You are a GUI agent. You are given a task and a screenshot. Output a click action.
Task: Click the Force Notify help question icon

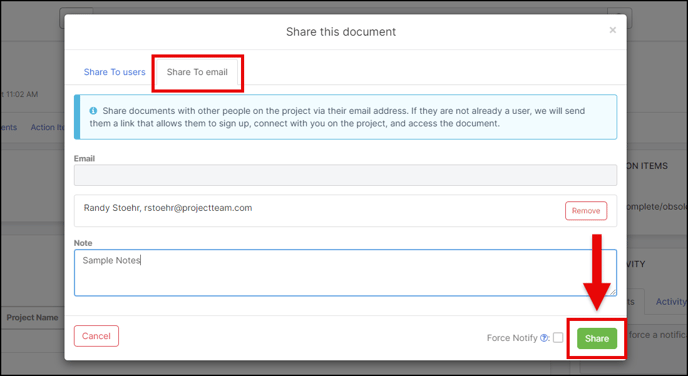(544, 338)
